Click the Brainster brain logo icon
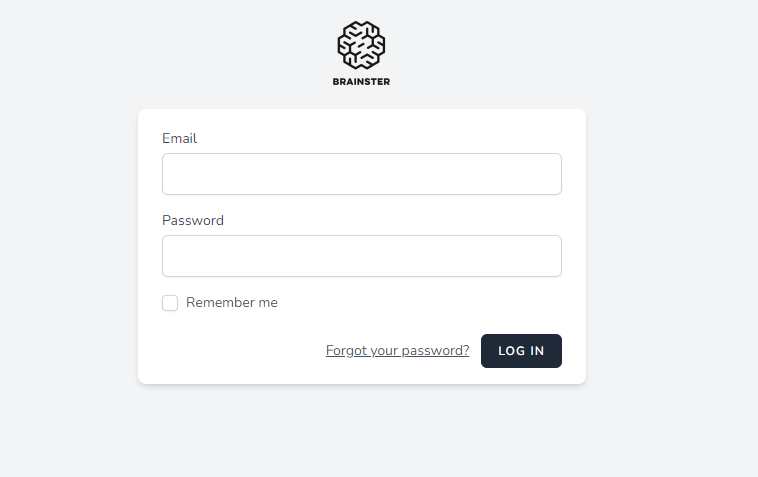This screenshot has width=758, height=477. pyautogui.click(x=361, y=45)
